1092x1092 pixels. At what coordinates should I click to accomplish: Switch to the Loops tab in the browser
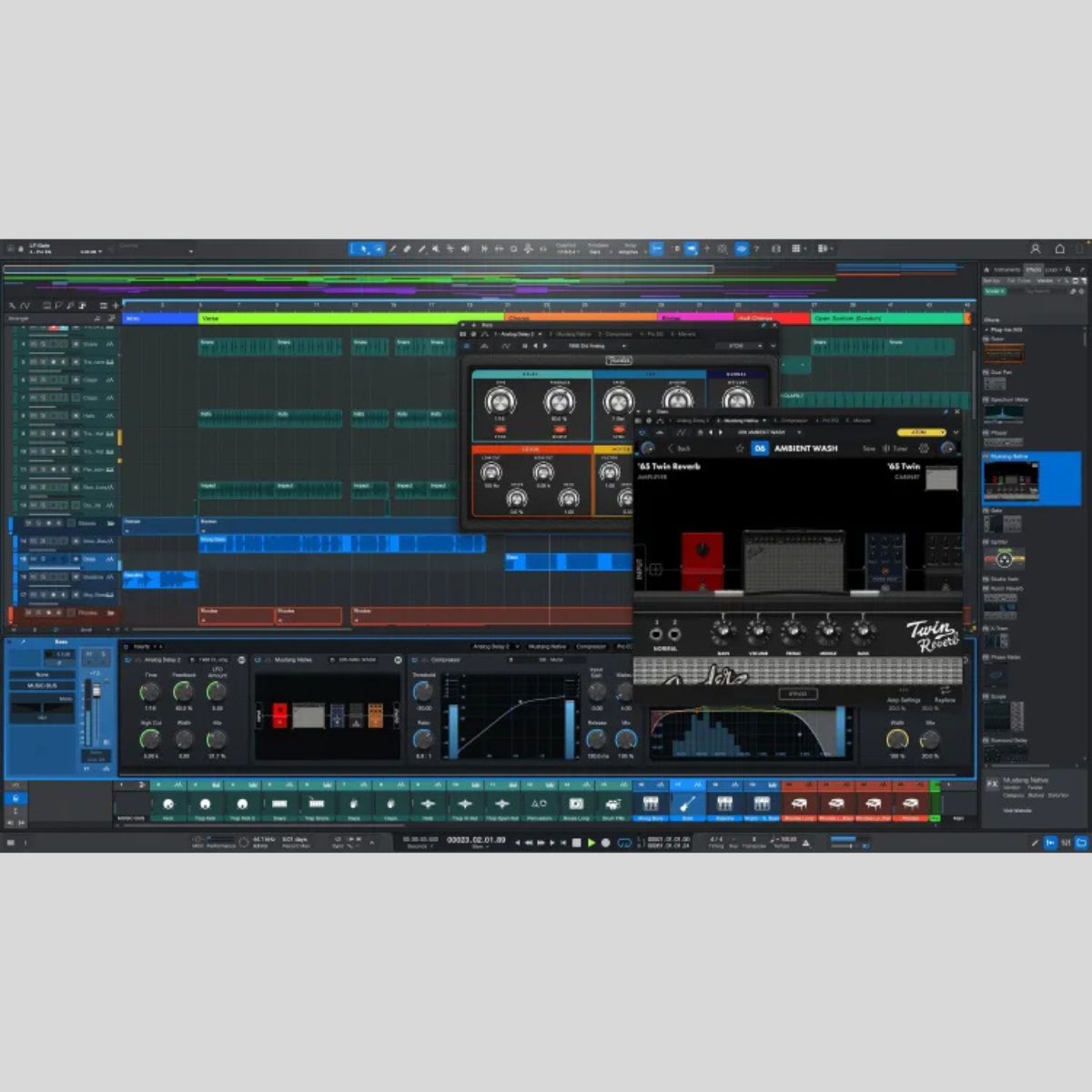point(1051,270)
